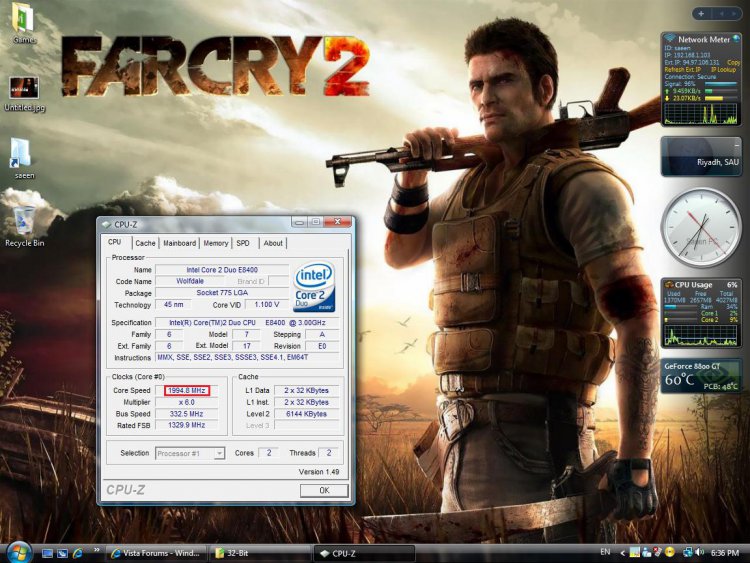This screenshot has width=750, height=563.
Task: Click the Multiplier x 6.0 value
Action: tap(187, 402)
